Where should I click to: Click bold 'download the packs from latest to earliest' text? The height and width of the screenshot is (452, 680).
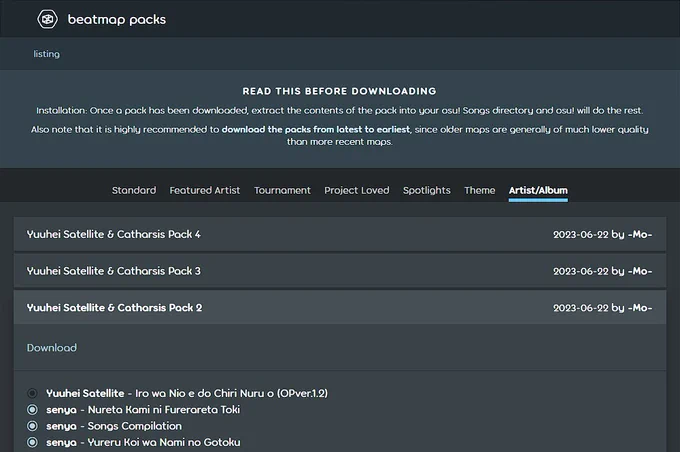click(x=316, y=130)
